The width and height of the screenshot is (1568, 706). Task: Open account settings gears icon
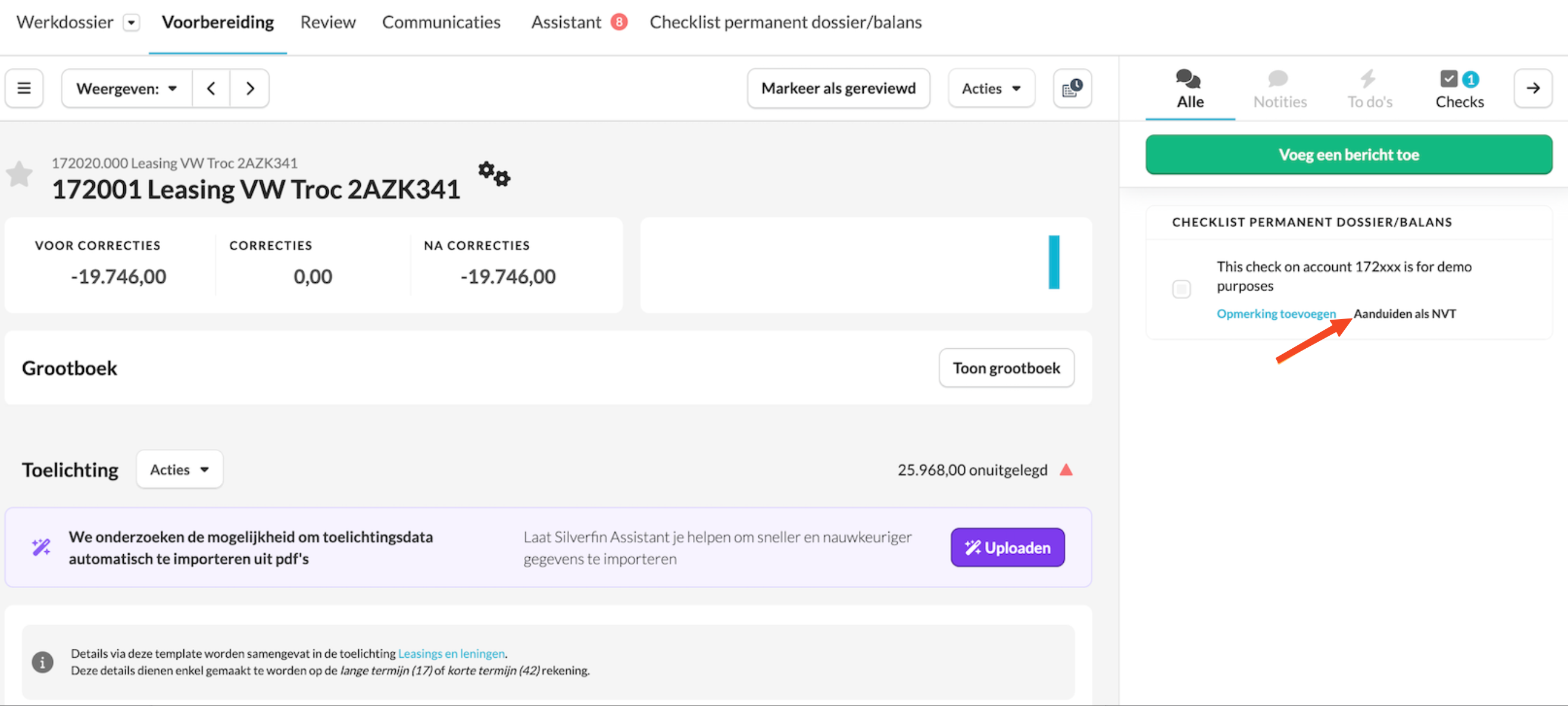coord(493,174)
